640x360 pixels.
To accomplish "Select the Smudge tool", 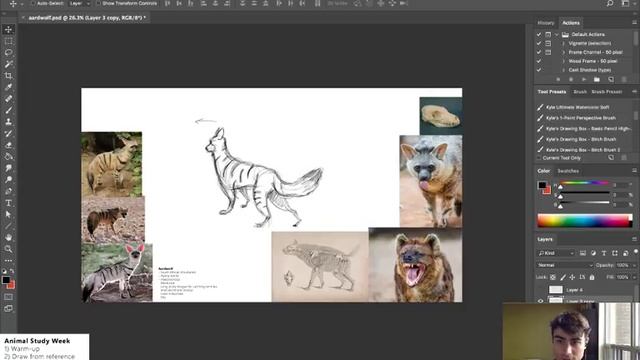I will pyautogui.click(x=8, y=168).
